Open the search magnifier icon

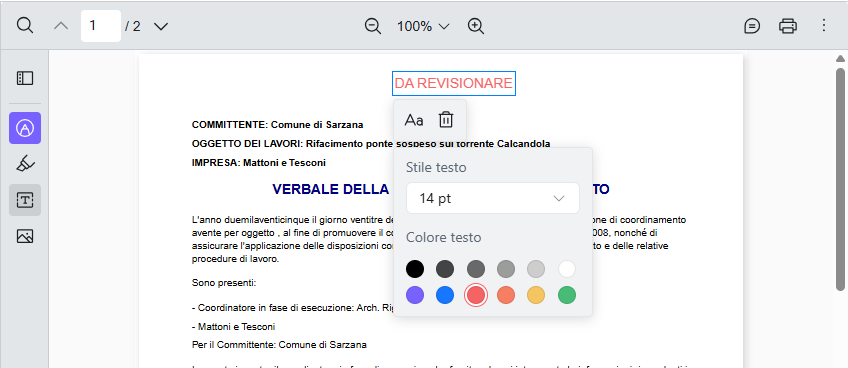tap(25, 25)
